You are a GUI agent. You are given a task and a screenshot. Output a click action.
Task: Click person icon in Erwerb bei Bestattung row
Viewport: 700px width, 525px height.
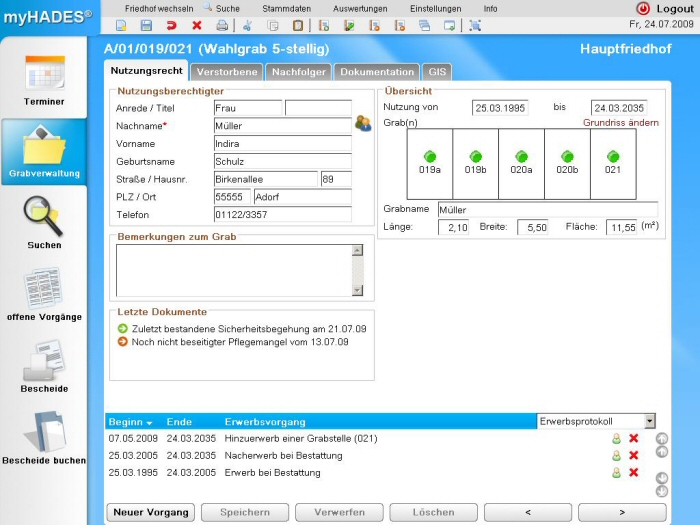pyautogui.click(x=617, y=472)
